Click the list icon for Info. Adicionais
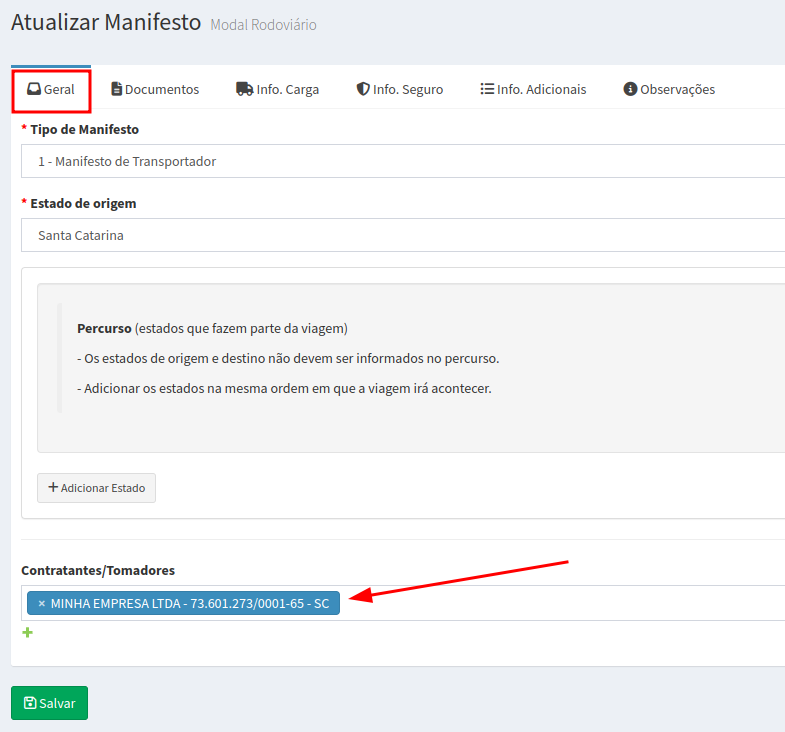785x732 pixels. tap(487, 89)
